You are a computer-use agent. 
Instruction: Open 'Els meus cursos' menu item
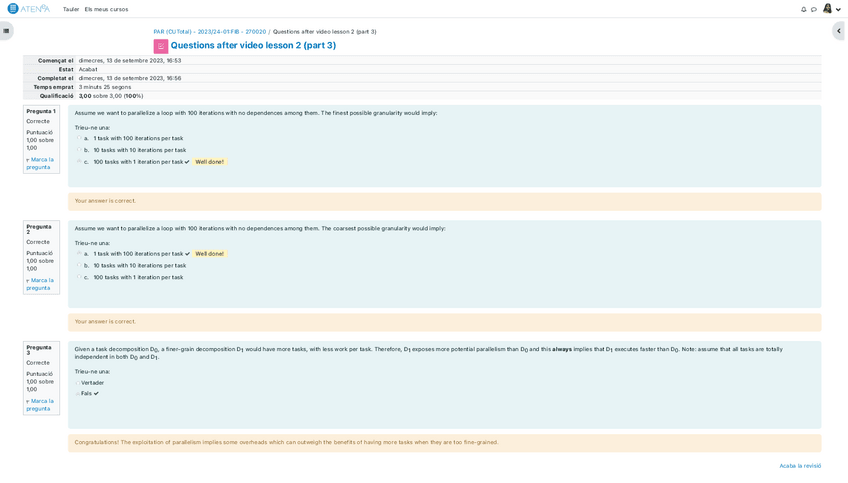[106, 10]
